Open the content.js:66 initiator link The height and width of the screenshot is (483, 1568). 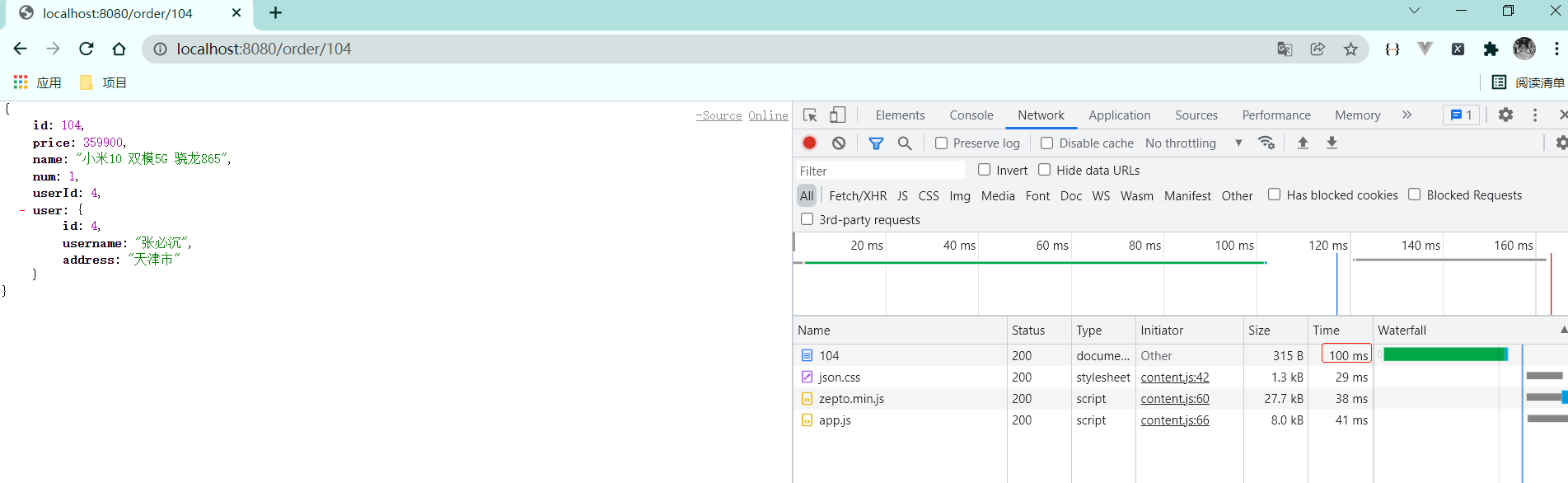1175,420
